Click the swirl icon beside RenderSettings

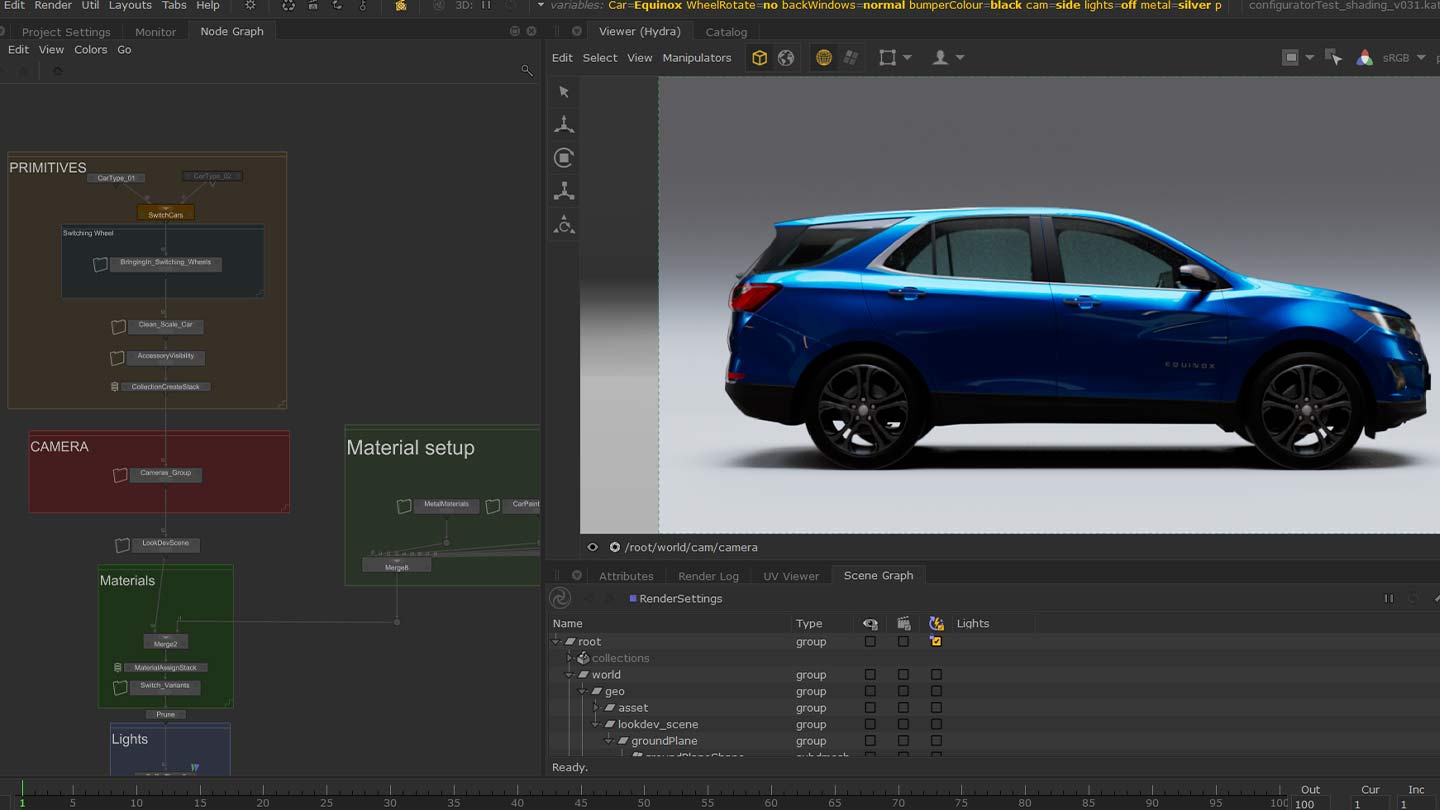click(560, 598)
